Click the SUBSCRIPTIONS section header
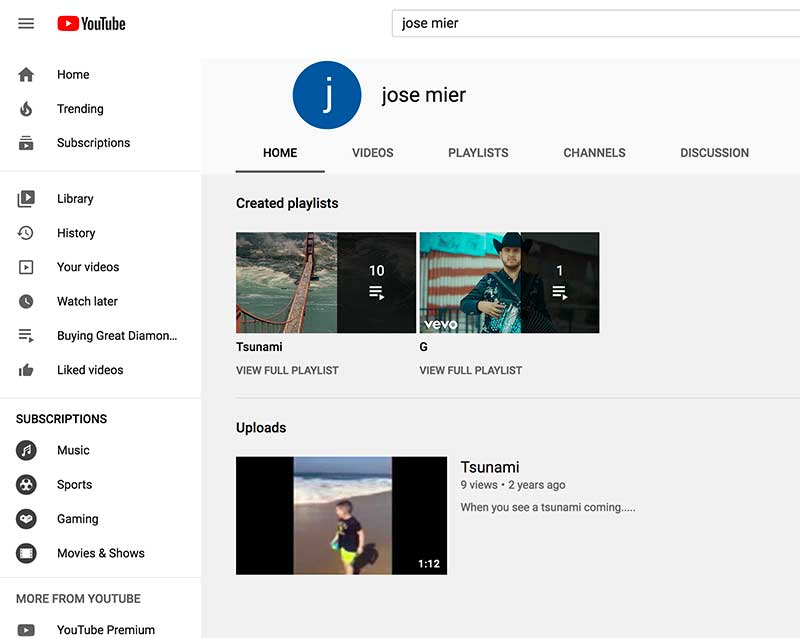Image resolution: width=800 pixels, height=638 pixels. click(x=62, y=419)
